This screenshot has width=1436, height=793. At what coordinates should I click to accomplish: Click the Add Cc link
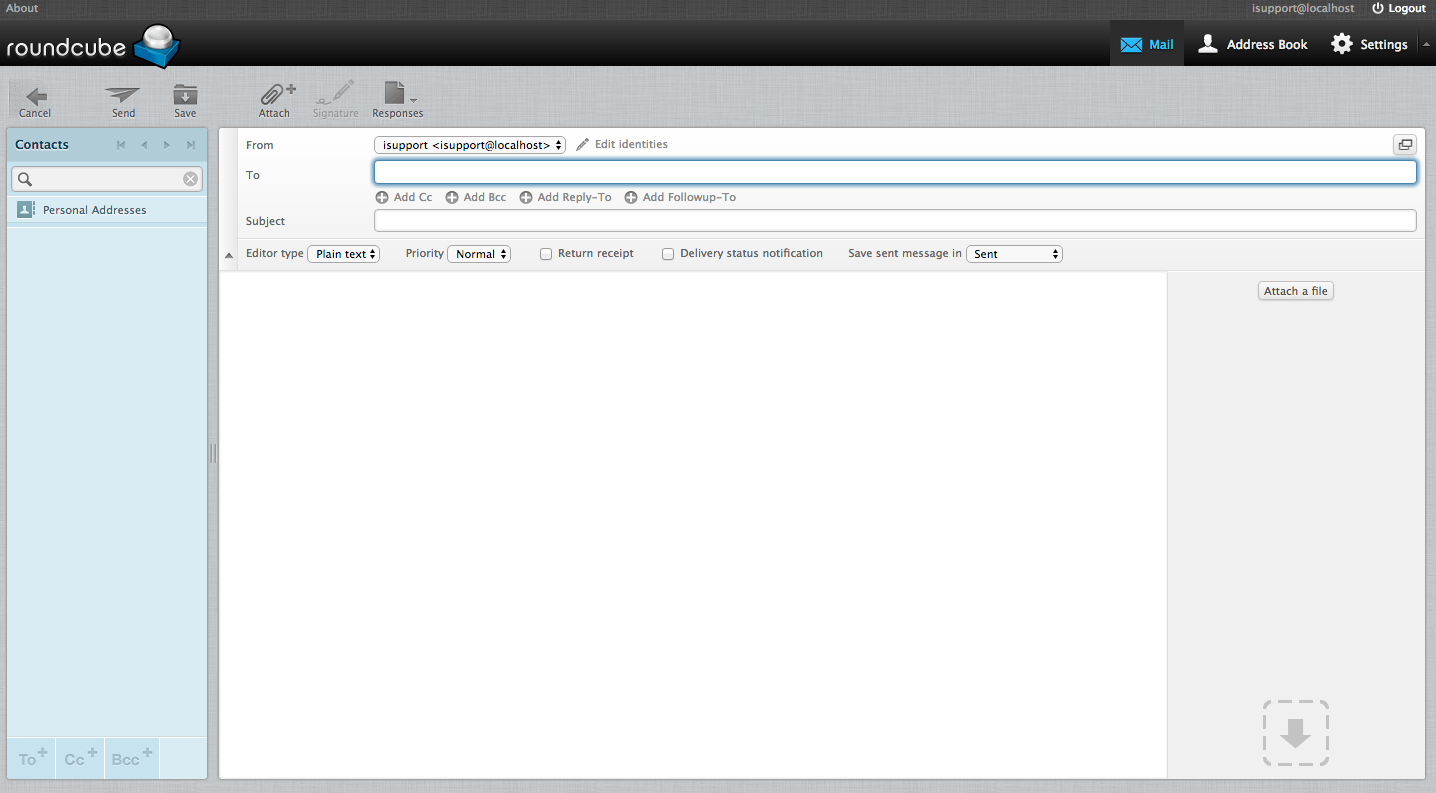(404, 197)
